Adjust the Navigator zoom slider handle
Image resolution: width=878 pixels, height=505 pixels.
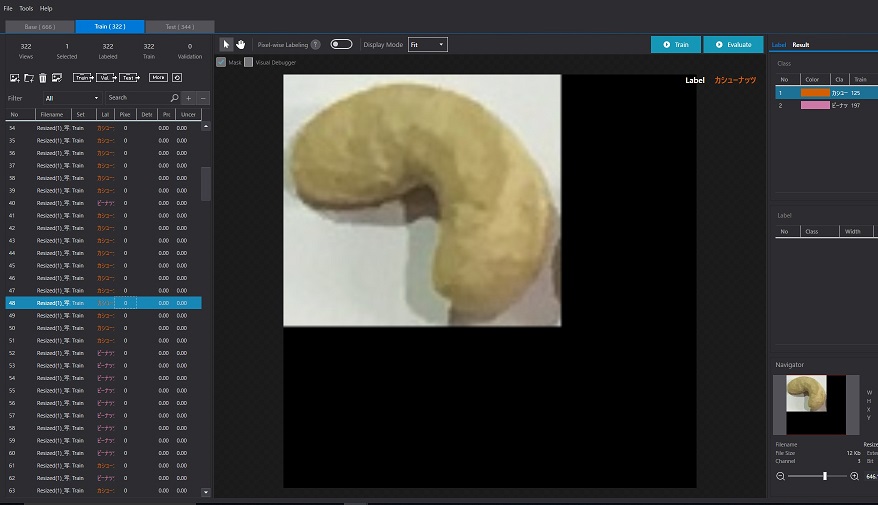point(825,476)
